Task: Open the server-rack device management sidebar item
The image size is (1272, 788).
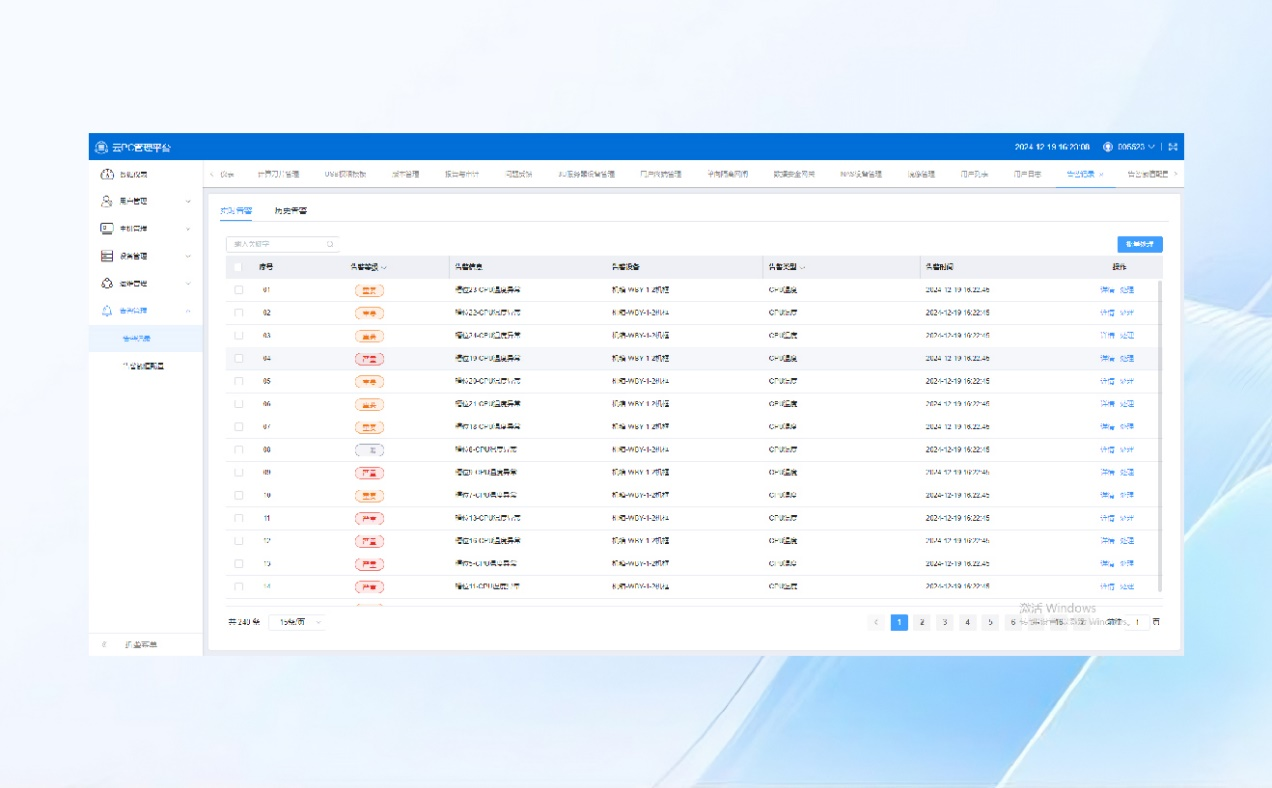Action: pos(107,256)
